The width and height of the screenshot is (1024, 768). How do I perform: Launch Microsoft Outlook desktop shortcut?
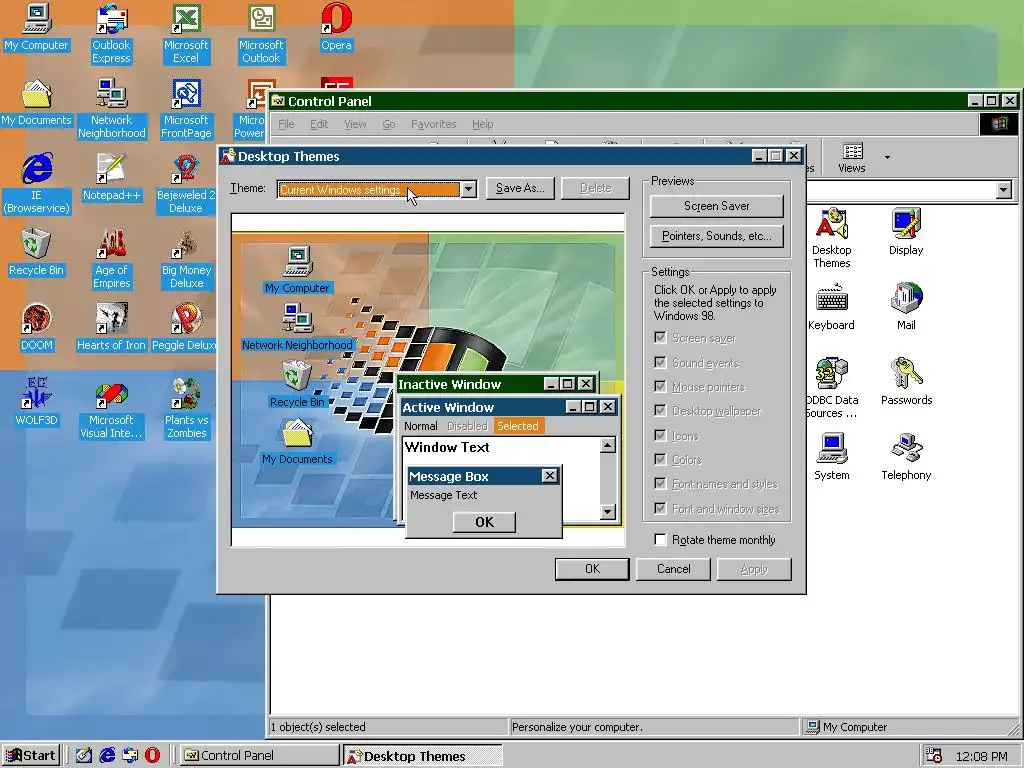pos(261,33)
